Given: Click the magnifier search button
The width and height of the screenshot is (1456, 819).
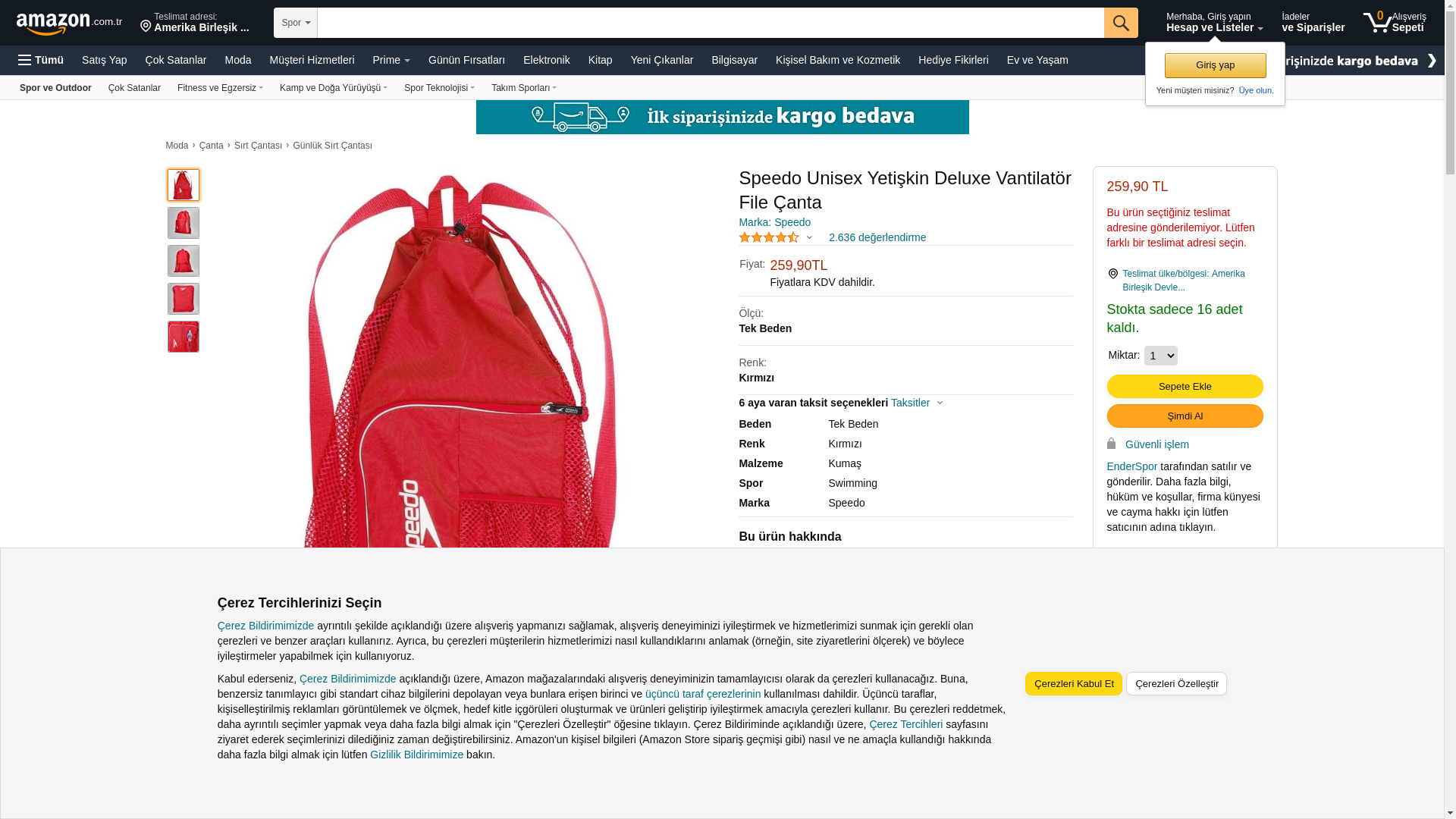Looking at the screenshot, I should [x=1121, y=23].
